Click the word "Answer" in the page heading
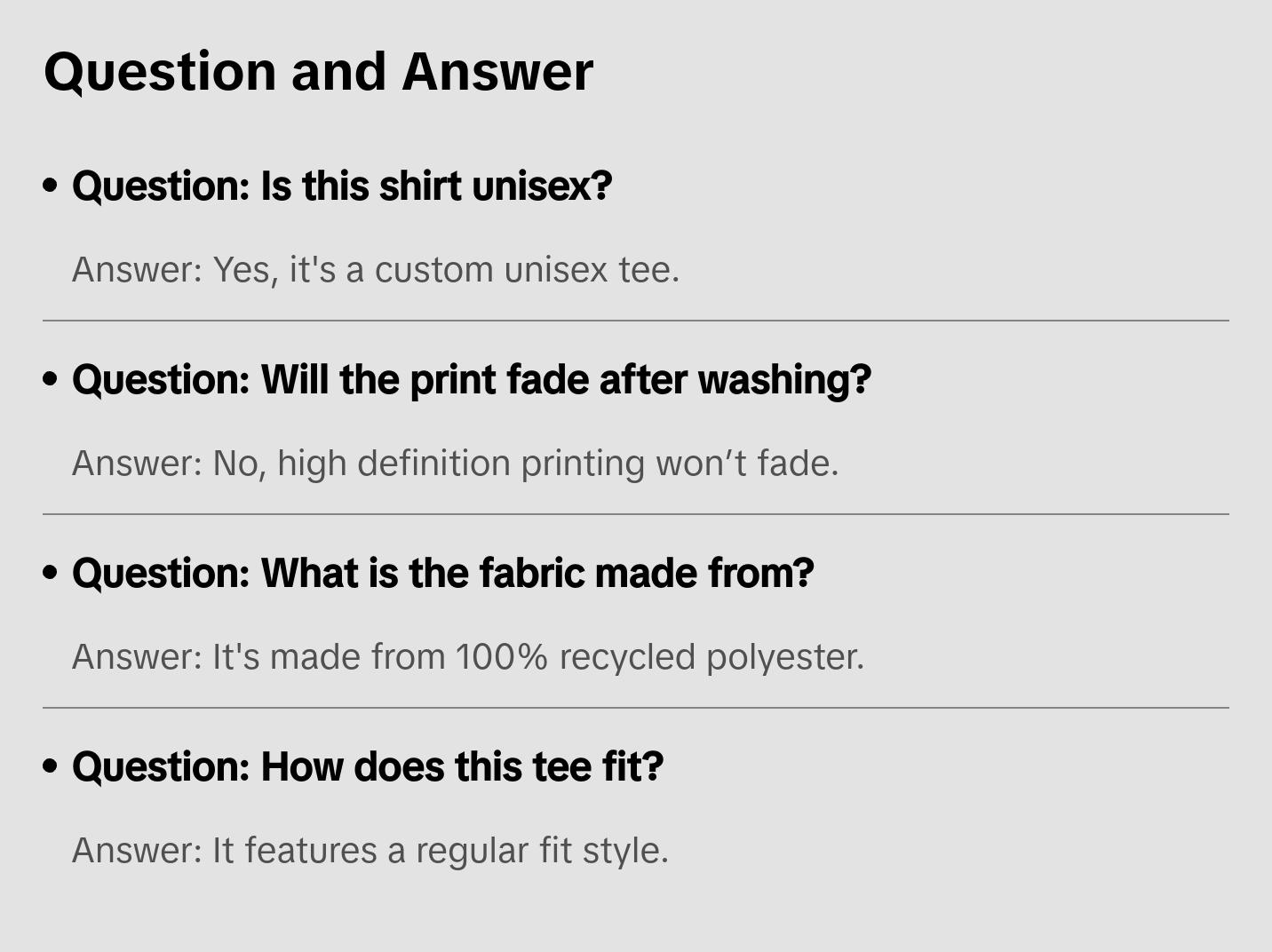The height and width of the screenshot is (952, 1272). click(497, 72)
